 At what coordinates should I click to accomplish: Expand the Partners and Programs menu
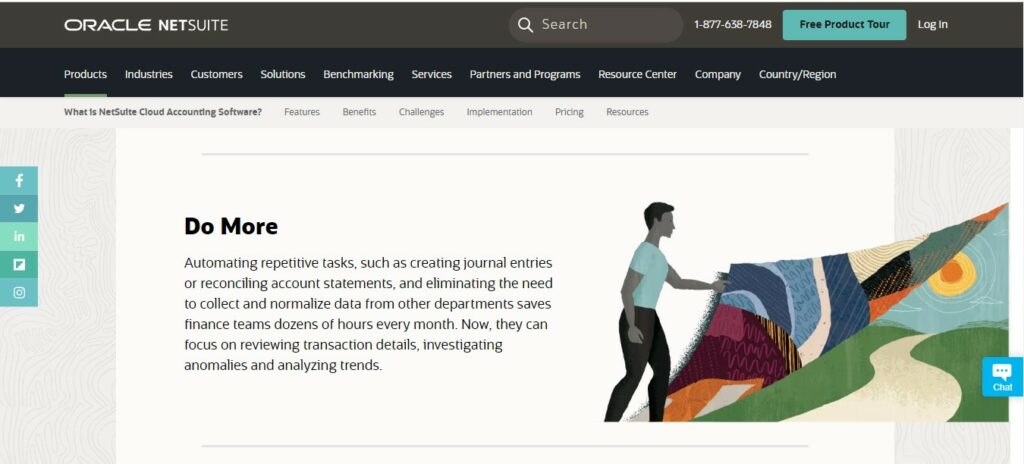pos(525,75)
